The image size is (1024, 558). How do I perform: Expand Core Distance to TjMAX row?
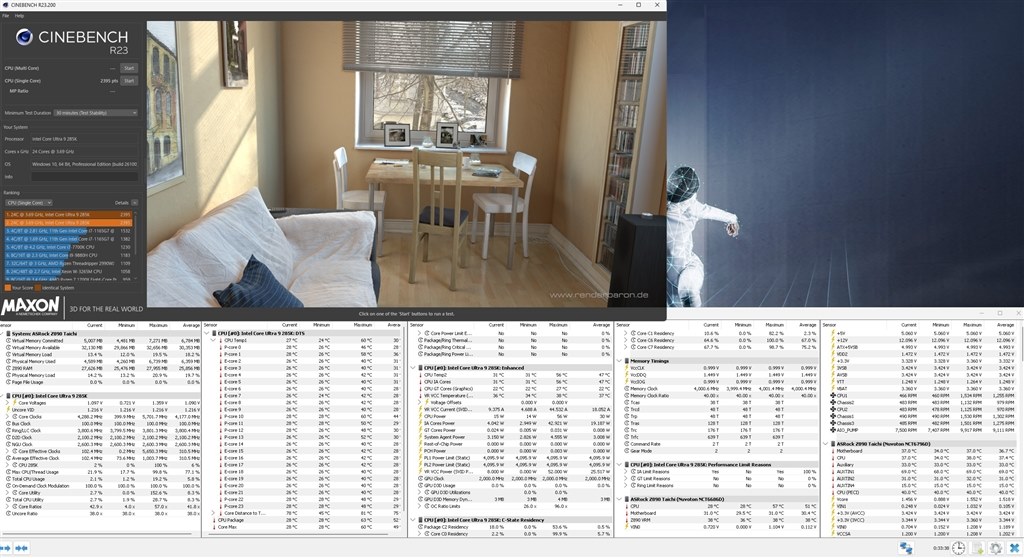click(x=214, y=514)
